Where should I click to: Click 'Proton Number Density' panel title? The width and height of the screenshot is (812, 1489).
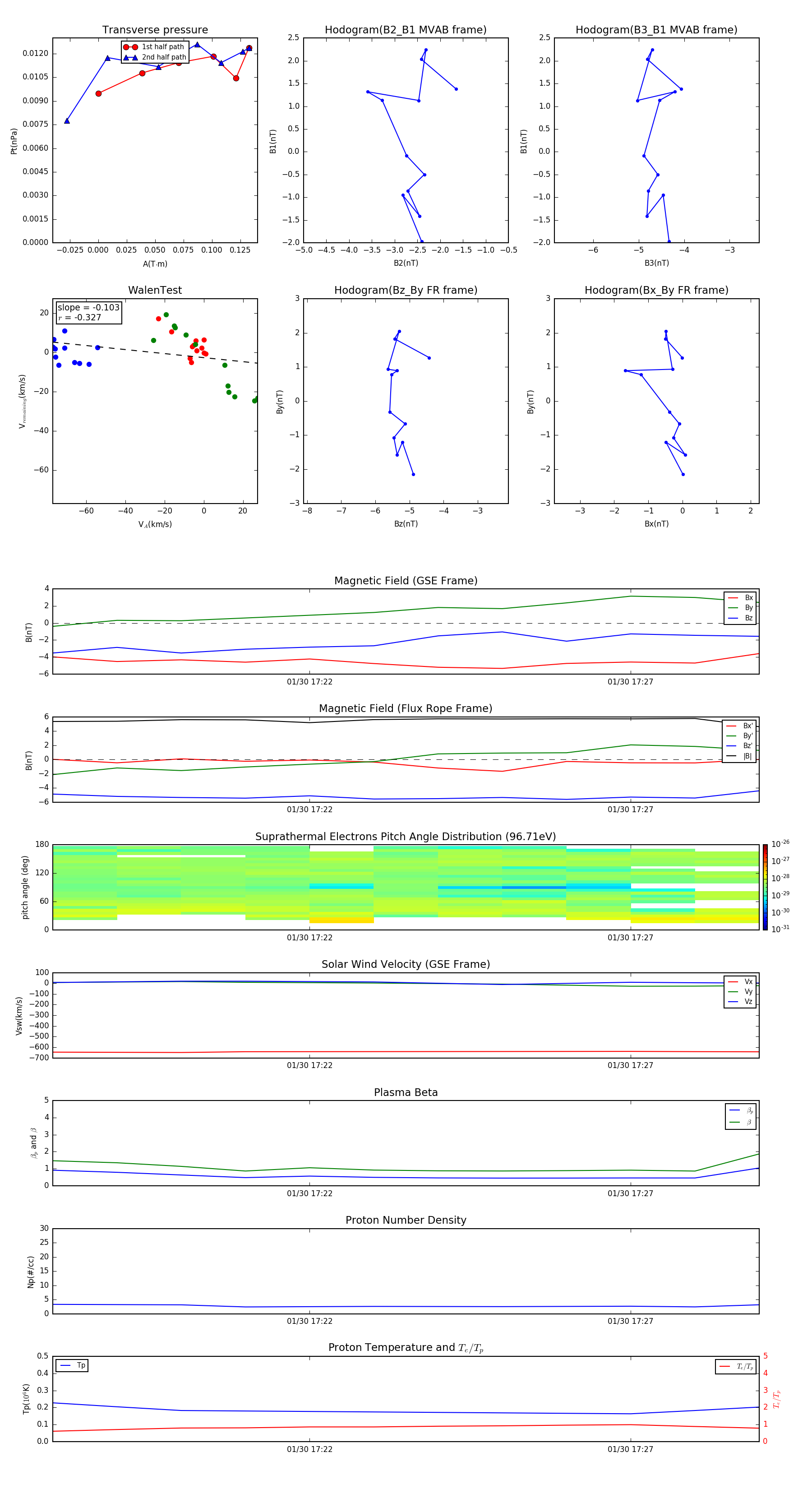click(406, 1221)
